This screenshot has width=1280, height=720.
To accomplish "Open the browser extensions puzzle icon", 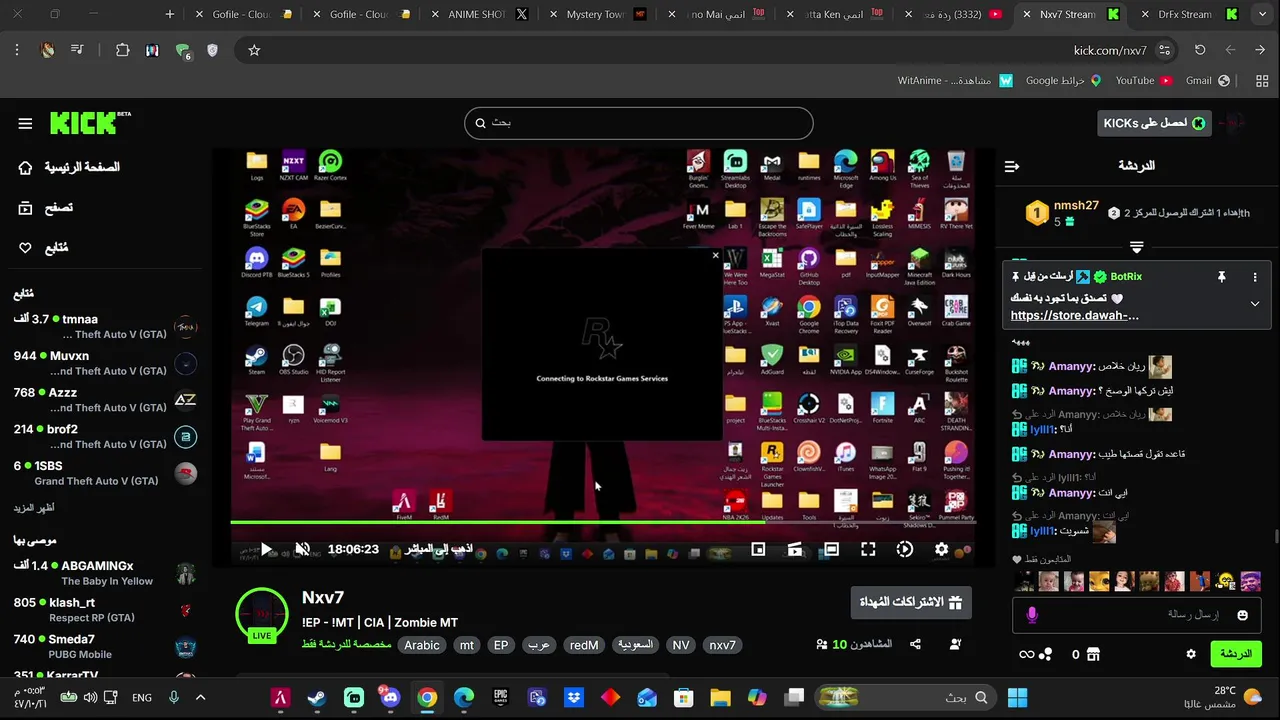I will [122, 50].
